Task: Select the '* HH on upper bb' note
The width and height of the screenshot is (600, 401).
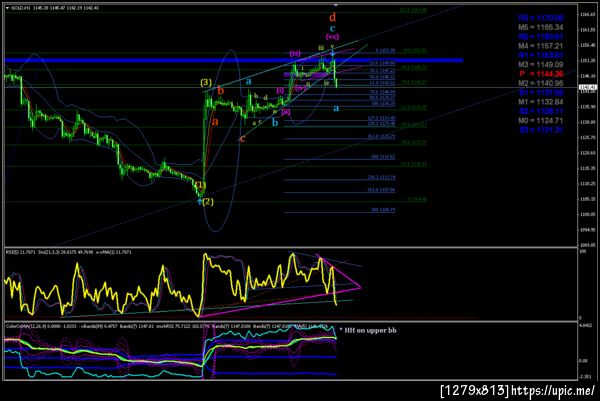Action: [368, 330]
